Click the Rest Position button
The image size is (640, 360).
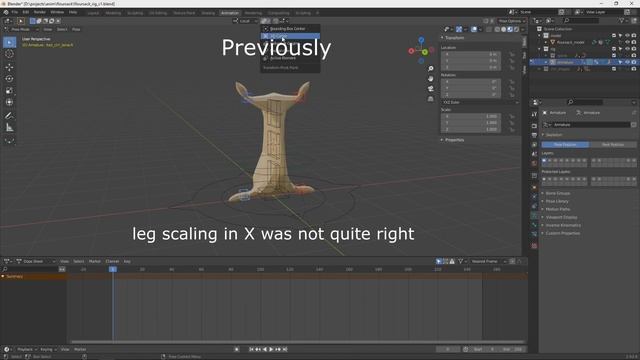[x=613, y=144]
